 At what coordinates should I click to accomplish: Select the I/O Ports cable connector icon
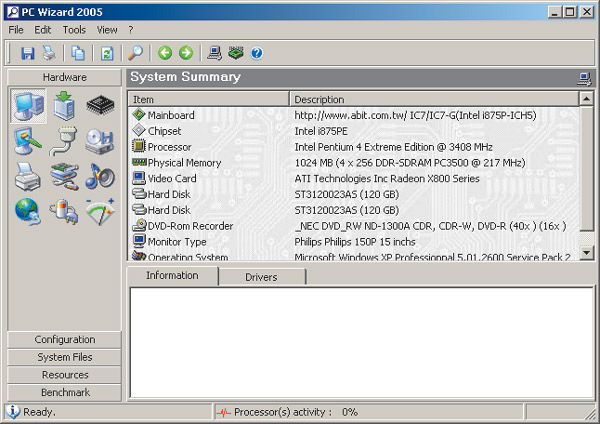pos(64,141)
